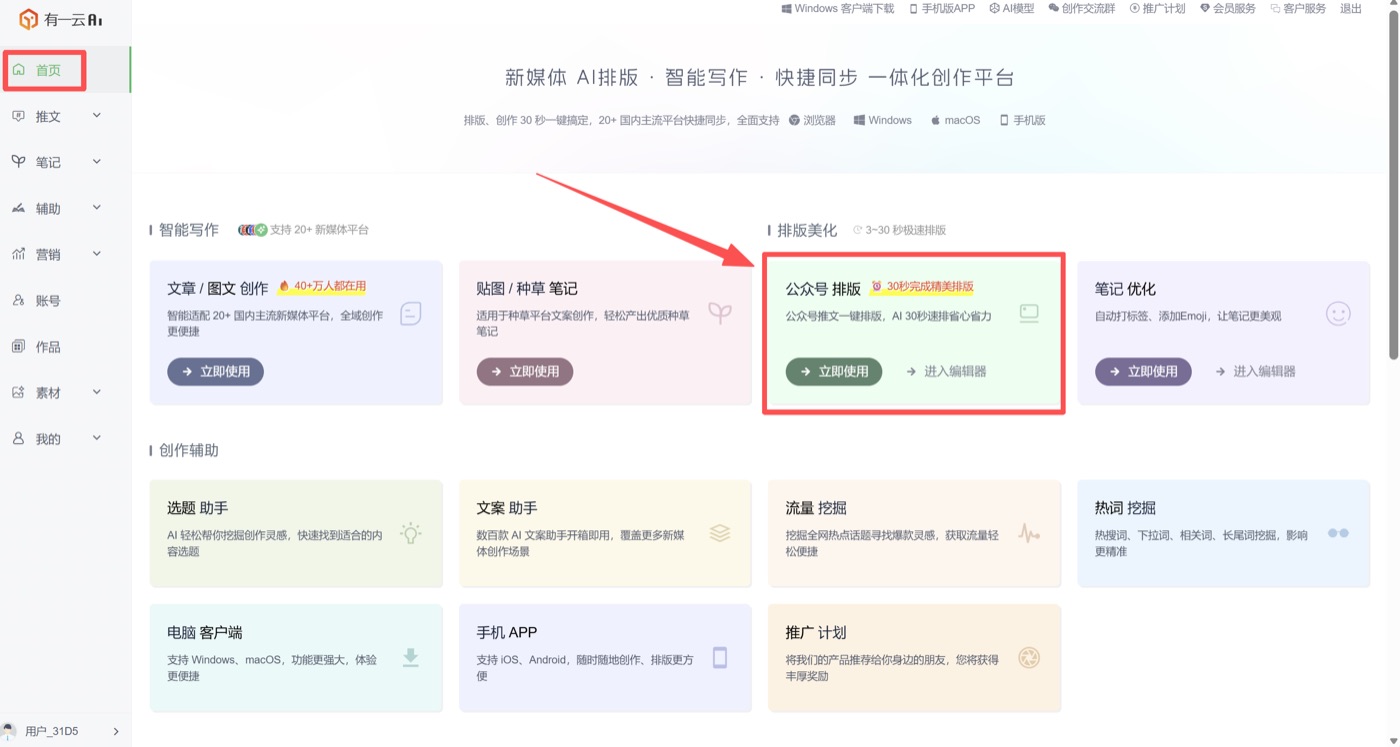Click the 账号 person icon in sidebar
The height and width of the screenshot is (747, 1400).
coord(18,300)
